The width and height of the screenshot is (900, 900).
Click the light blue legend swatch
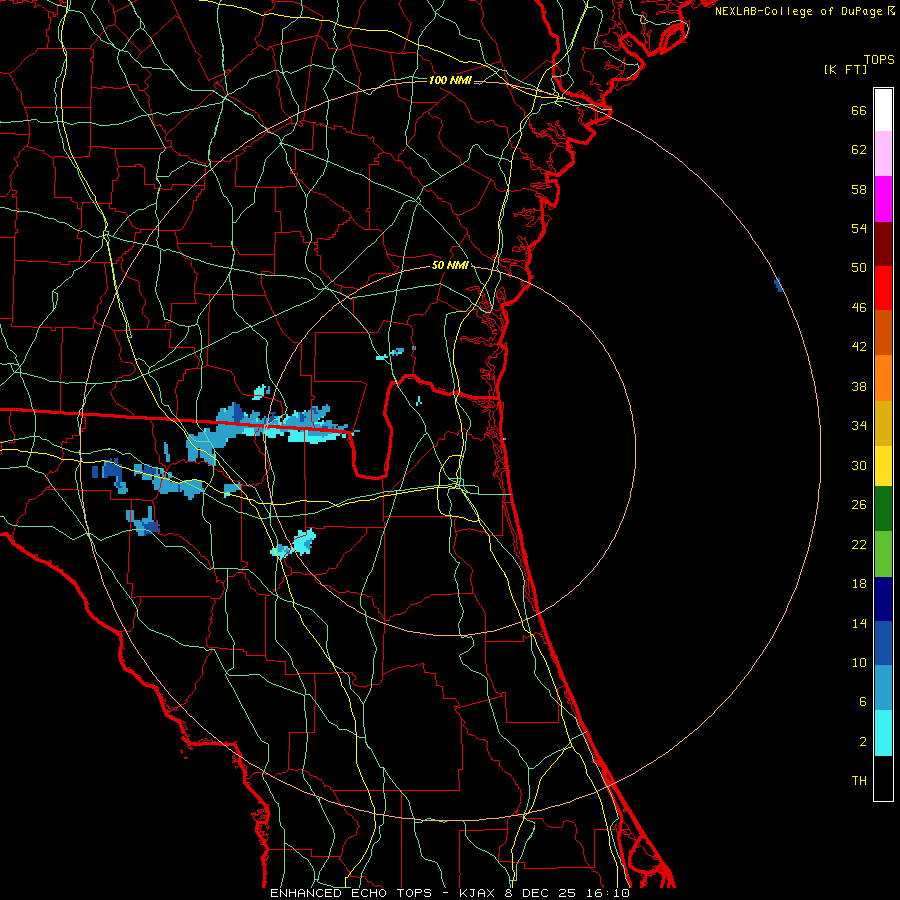point(883,688)
